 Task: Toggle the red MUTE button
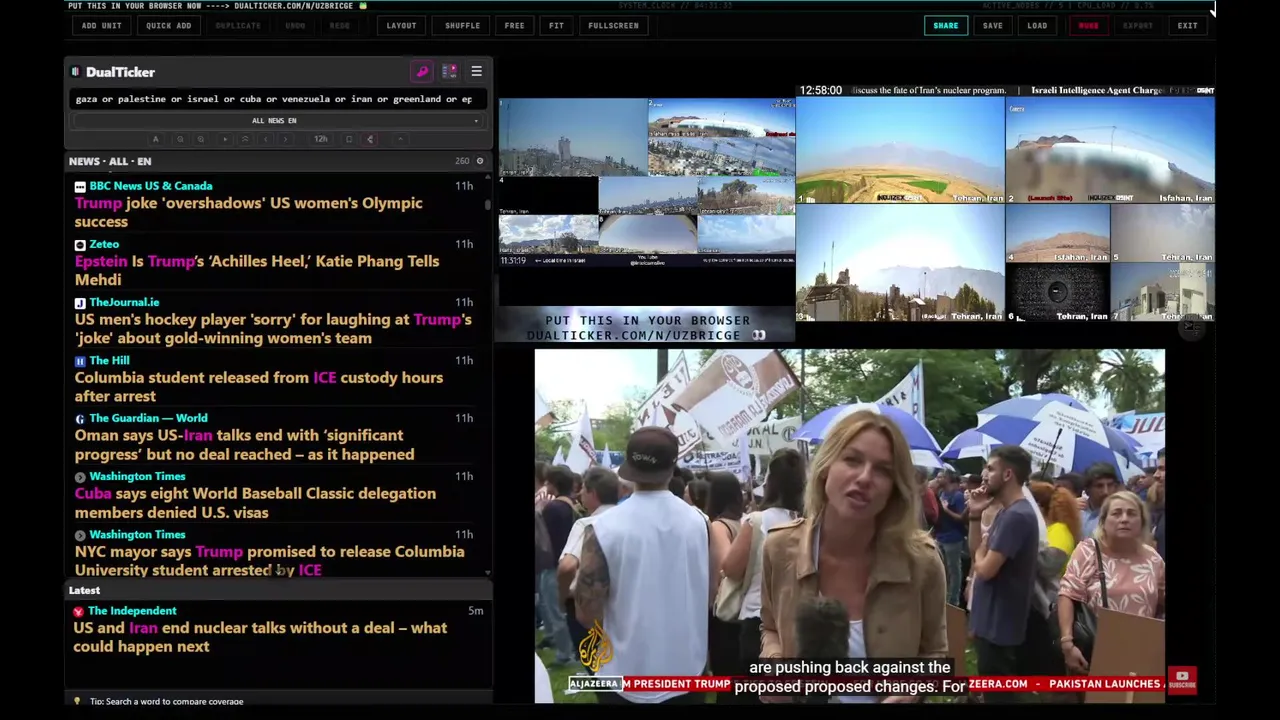tap(1088, 26)
